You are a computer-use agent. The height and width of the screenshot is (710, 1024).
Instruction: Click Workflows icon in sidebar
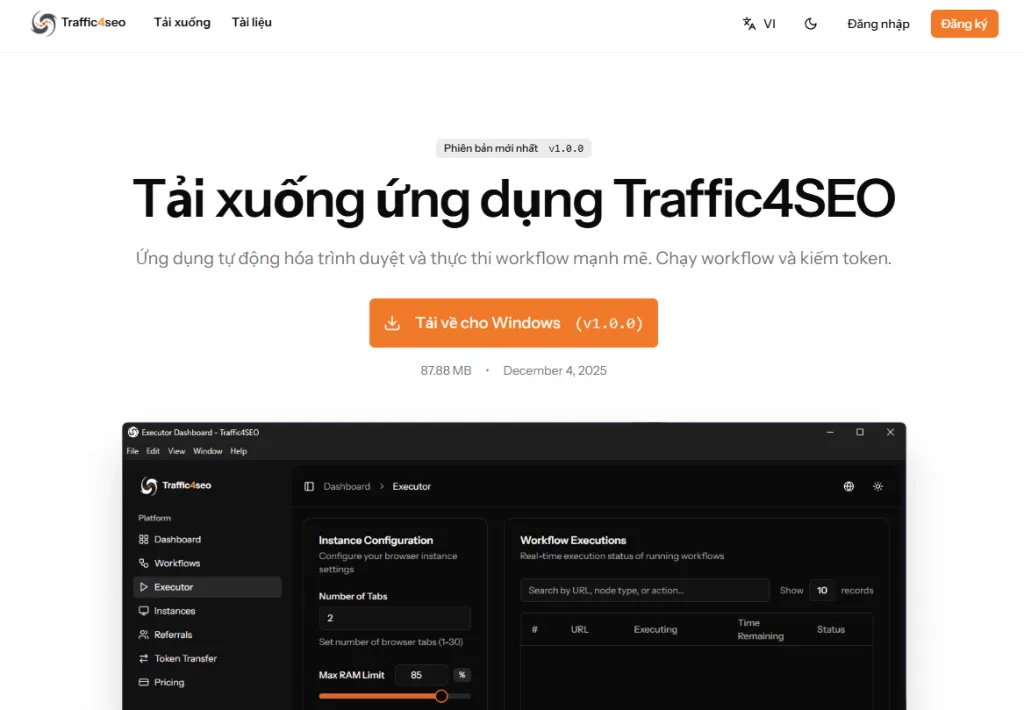144,562
